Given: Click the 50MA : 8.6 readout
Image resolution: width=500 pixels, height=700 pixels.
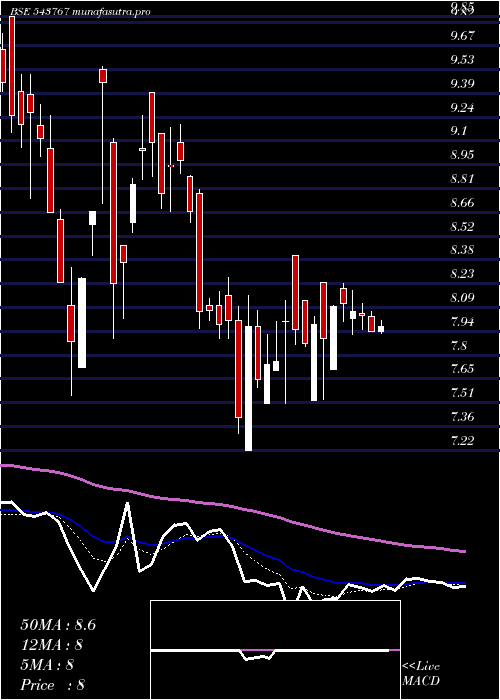Looking at the screenshot, I should pos(58,625).
